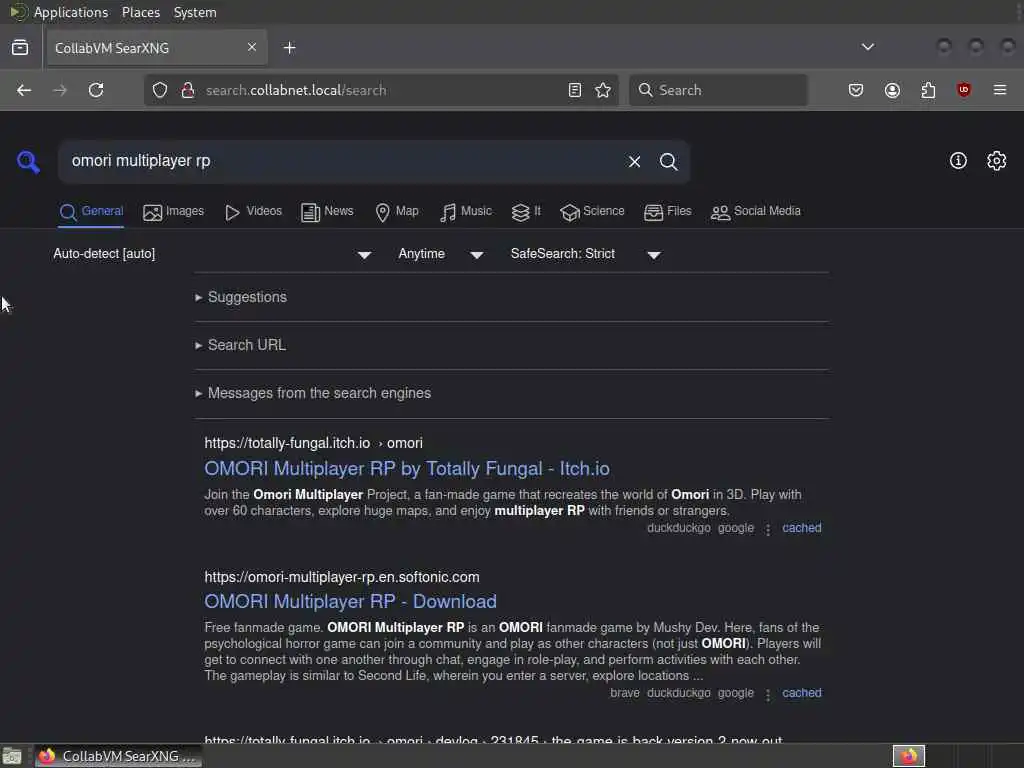
Task: Click the SearXNG magnifier logo
Action: tap(28, 161)
